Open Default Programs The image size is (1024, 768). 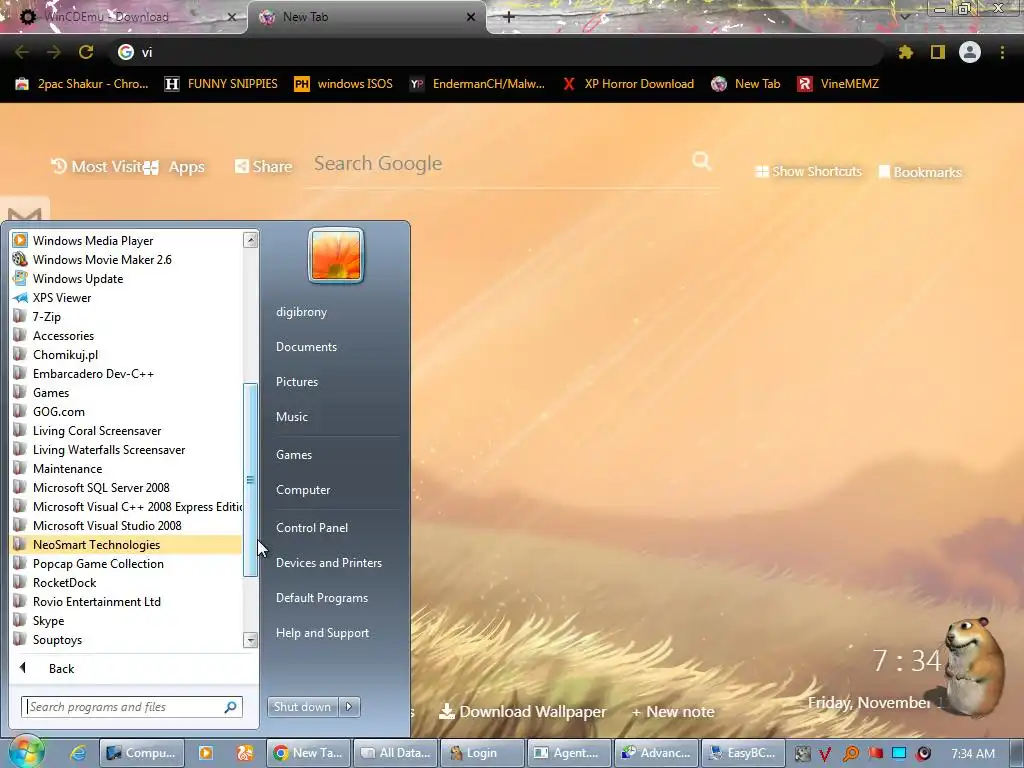click(x=321, y=598)
